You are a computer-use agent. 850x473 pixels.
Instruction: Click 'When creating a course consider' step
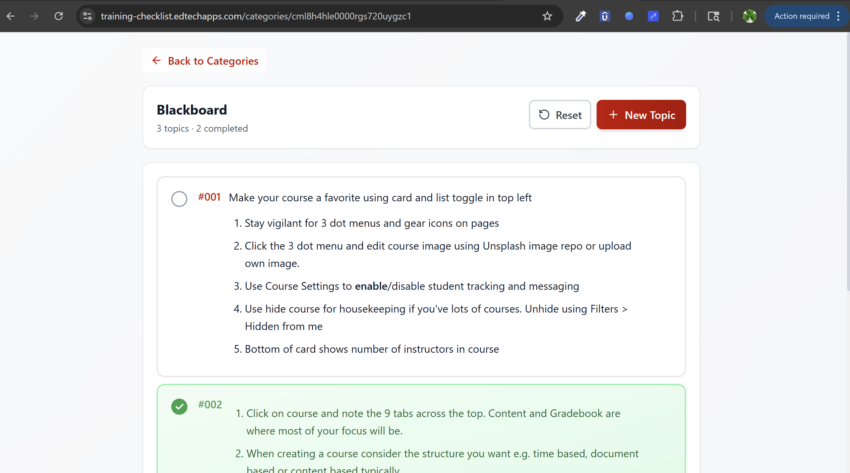click(x=442, y=461)
